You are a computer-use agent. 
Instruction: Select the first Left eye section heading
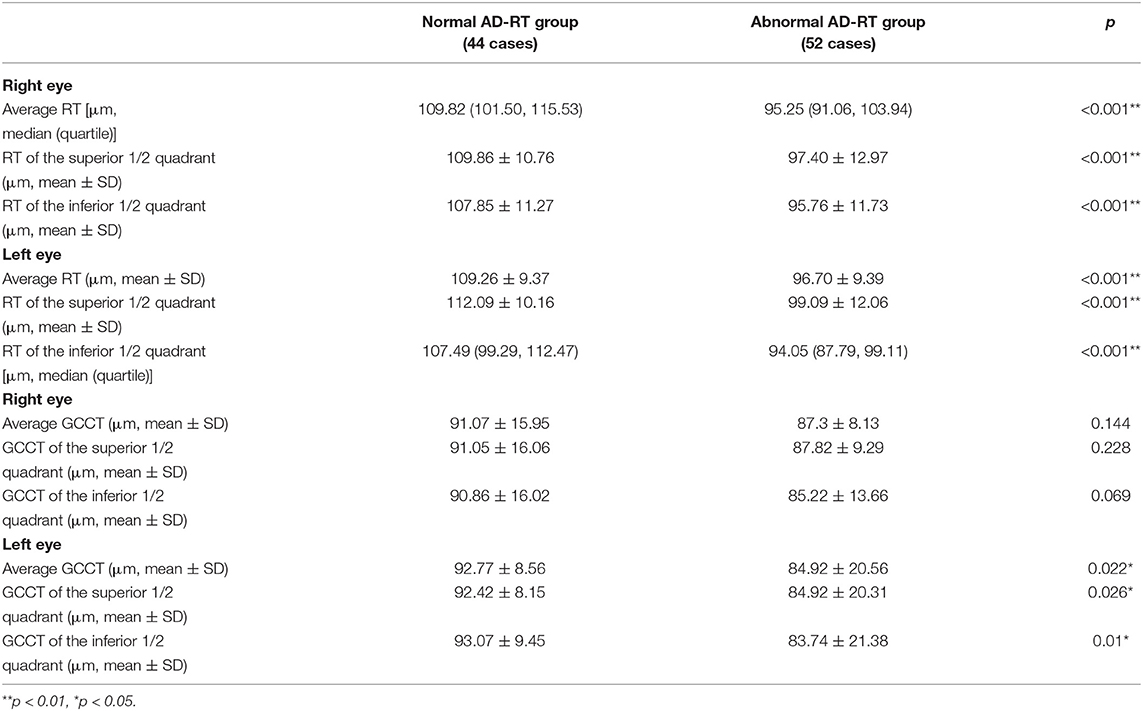tap(32, 255)
